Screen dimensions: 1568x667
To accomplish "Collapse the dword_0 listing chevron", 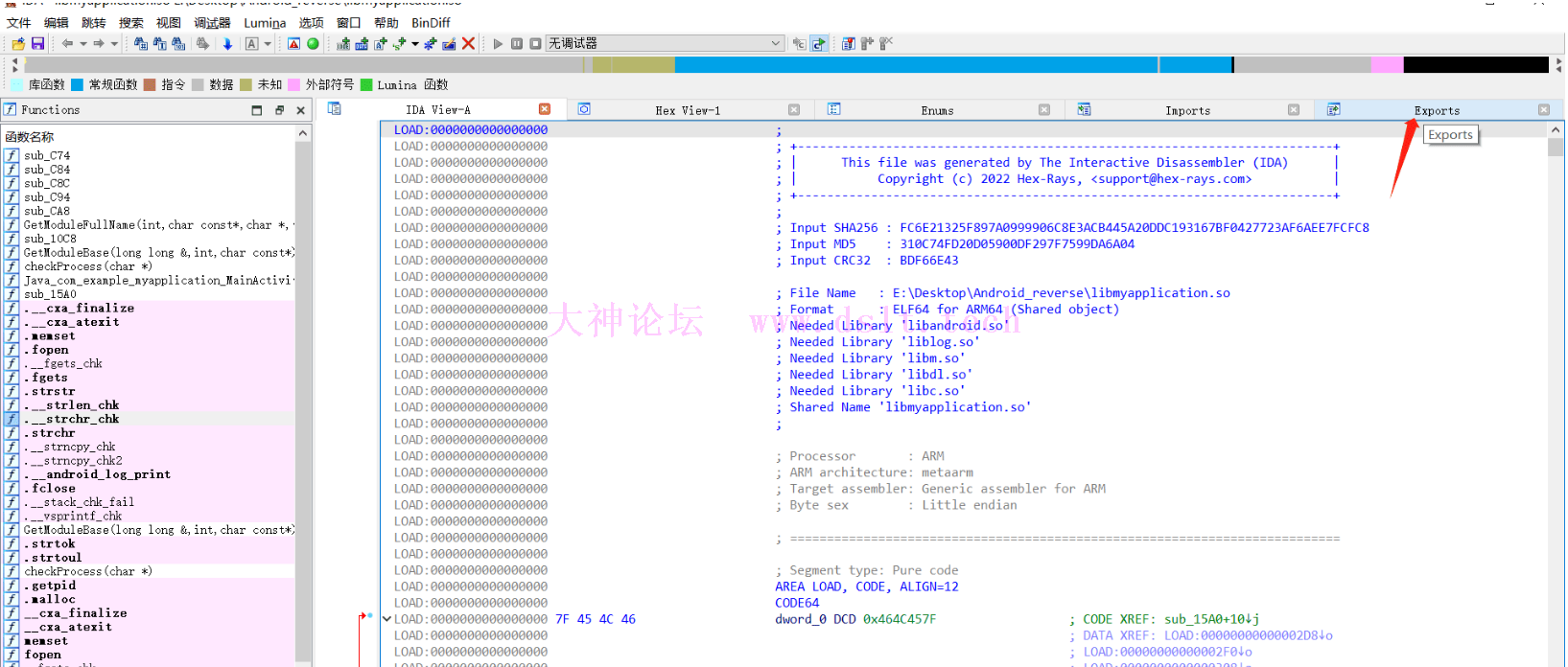I will [x=386, y=619].
